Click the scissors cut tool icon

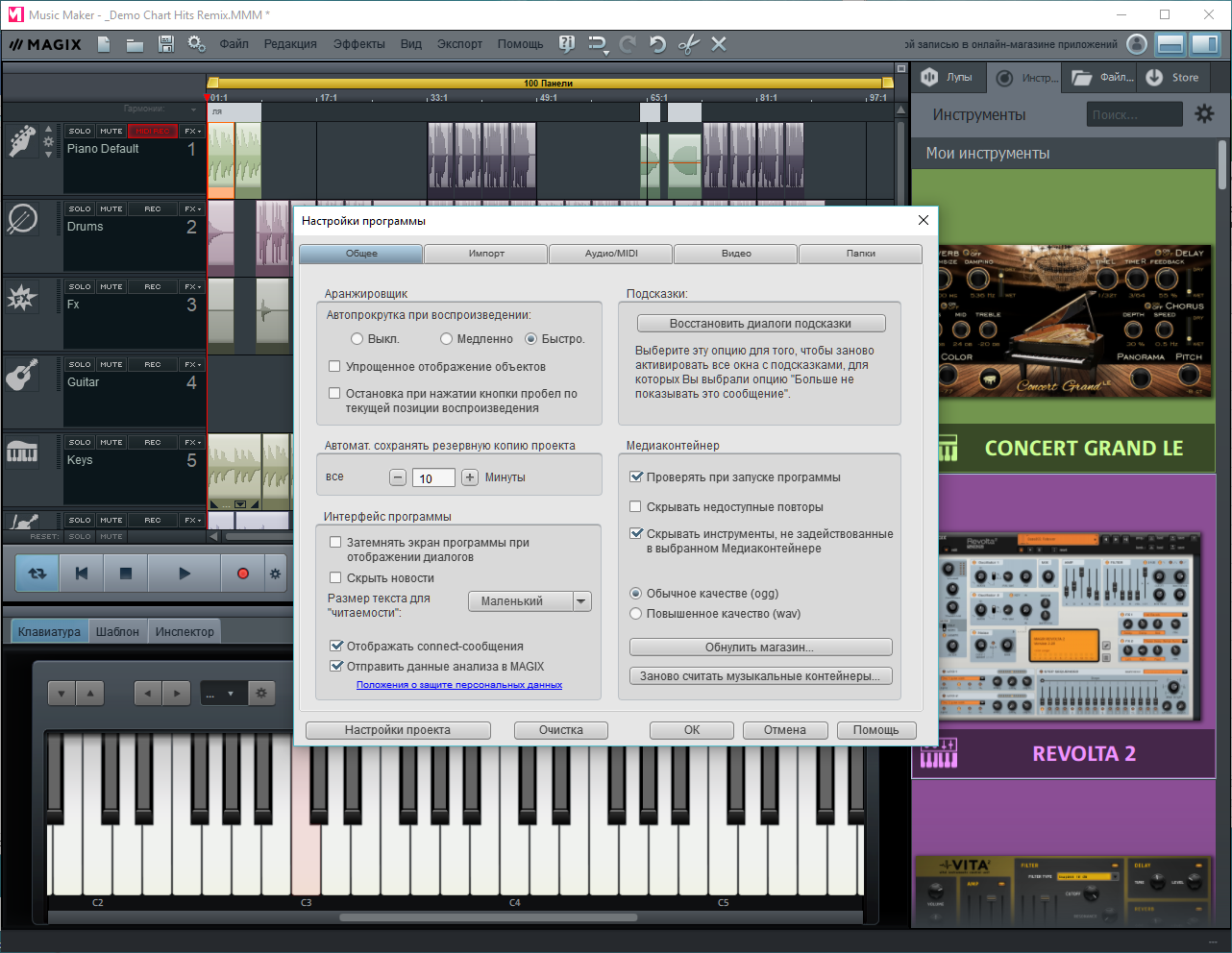click(x=688, y=44)
